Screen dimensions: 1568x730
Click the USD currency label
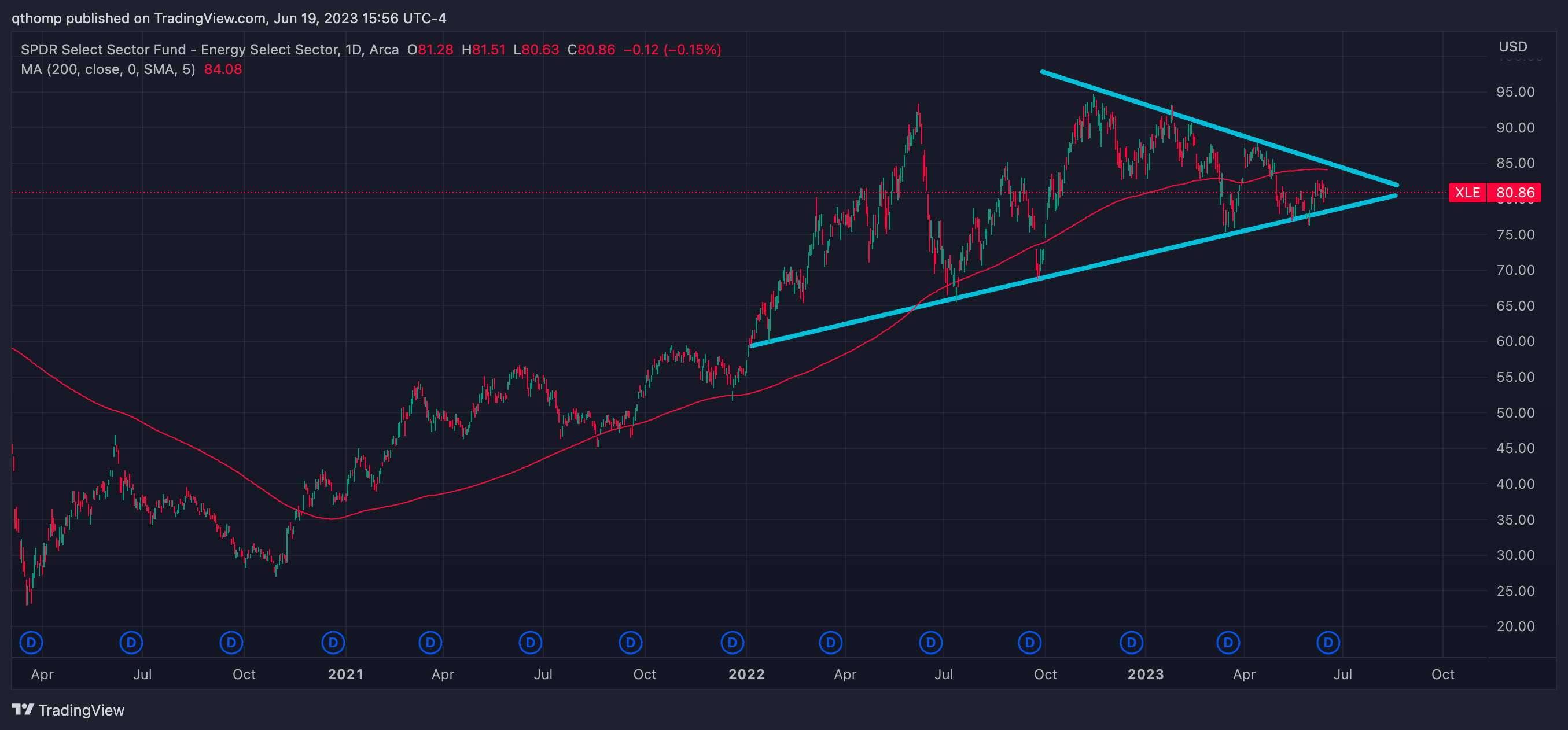pyautogui.click(x=1512, y=47)
